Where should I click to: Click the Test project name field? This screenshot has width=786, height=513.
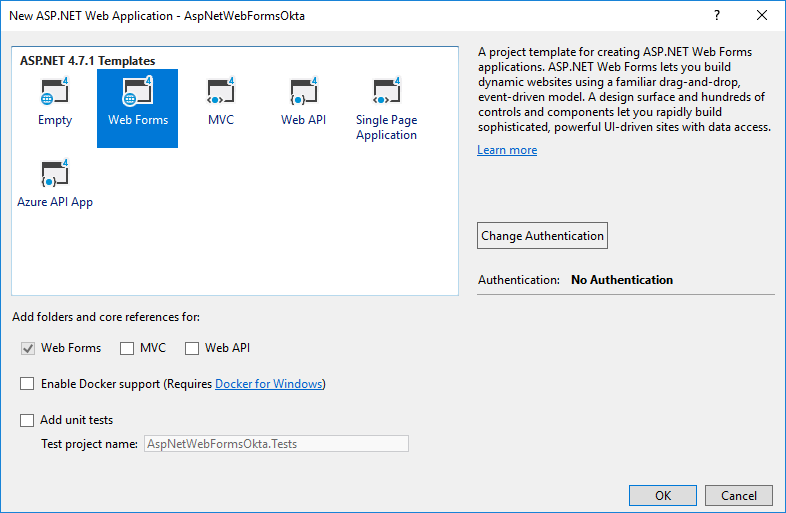tap(275, 444)
